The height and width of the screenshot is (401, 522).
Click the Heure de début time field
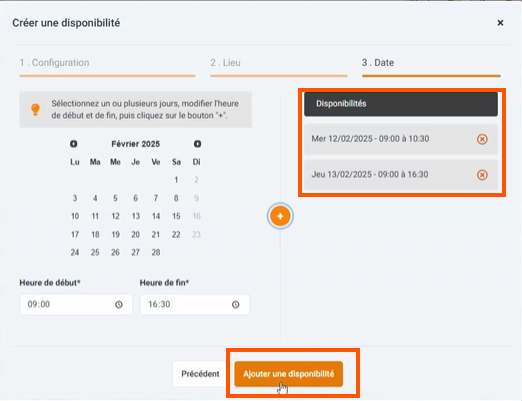click(x=76, y=304)
